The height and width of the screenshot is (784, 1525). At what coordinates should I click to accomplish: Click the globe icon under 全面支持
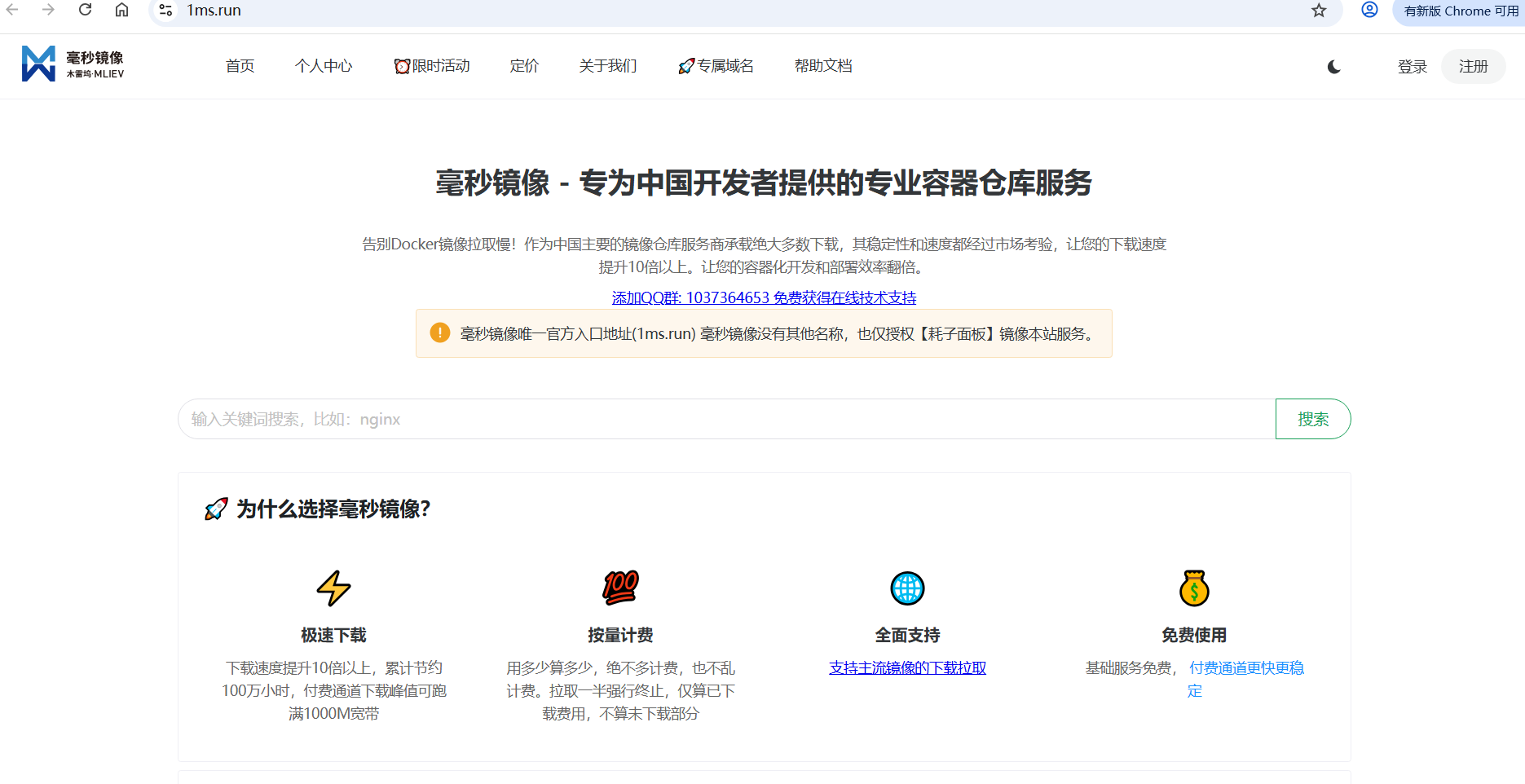coord(907,588)
